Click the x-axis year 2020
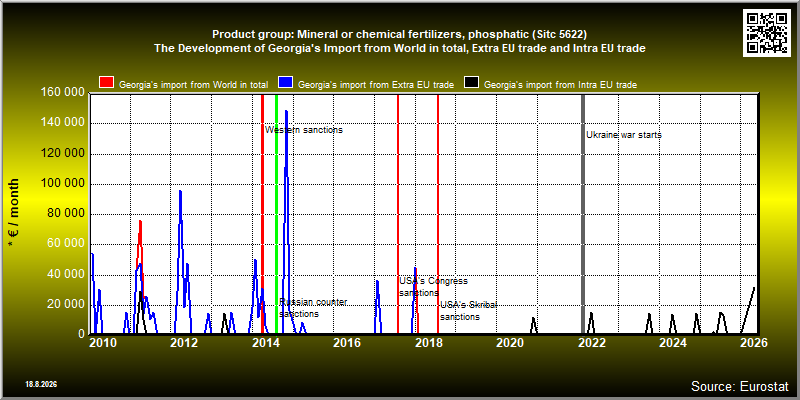800x400 pixels. pyautogui.click(x=510, y=343)
